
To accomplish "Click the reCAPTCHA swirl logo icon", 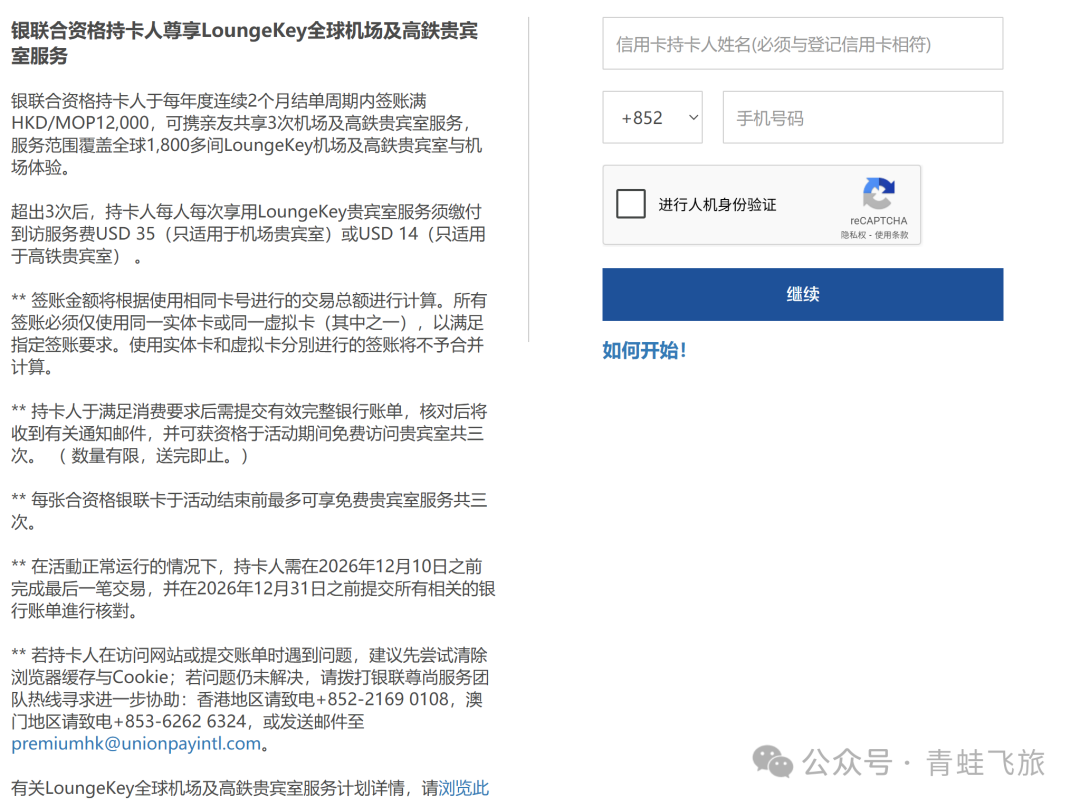I will [x=878, y=193].
